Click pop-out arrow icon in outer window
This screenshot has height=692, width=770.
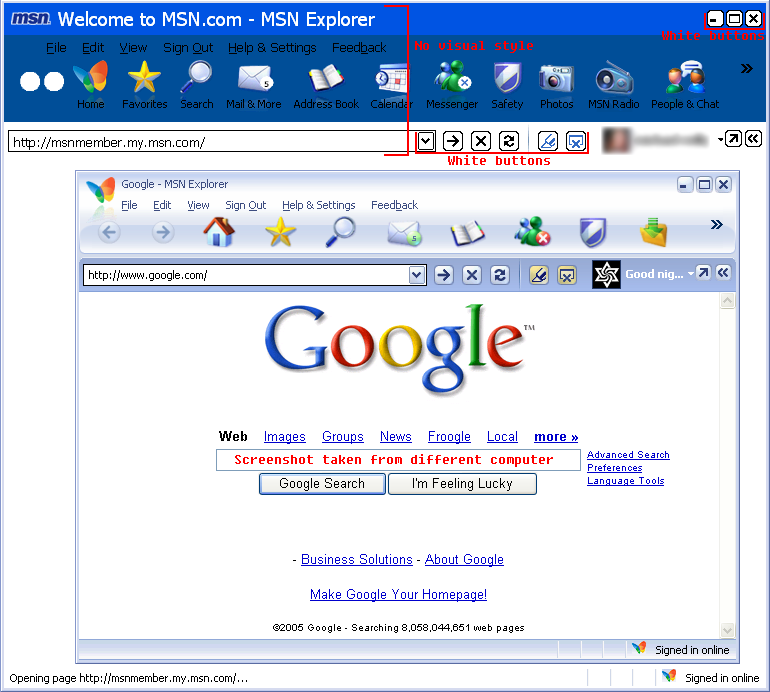coord(733,139)
